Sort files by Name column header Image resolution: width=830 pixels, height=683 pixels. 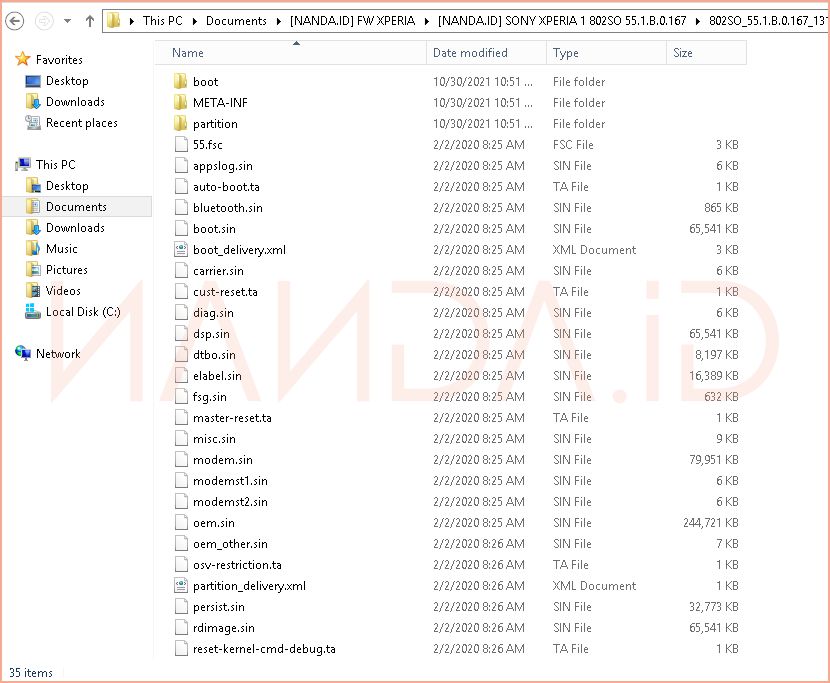188,53
